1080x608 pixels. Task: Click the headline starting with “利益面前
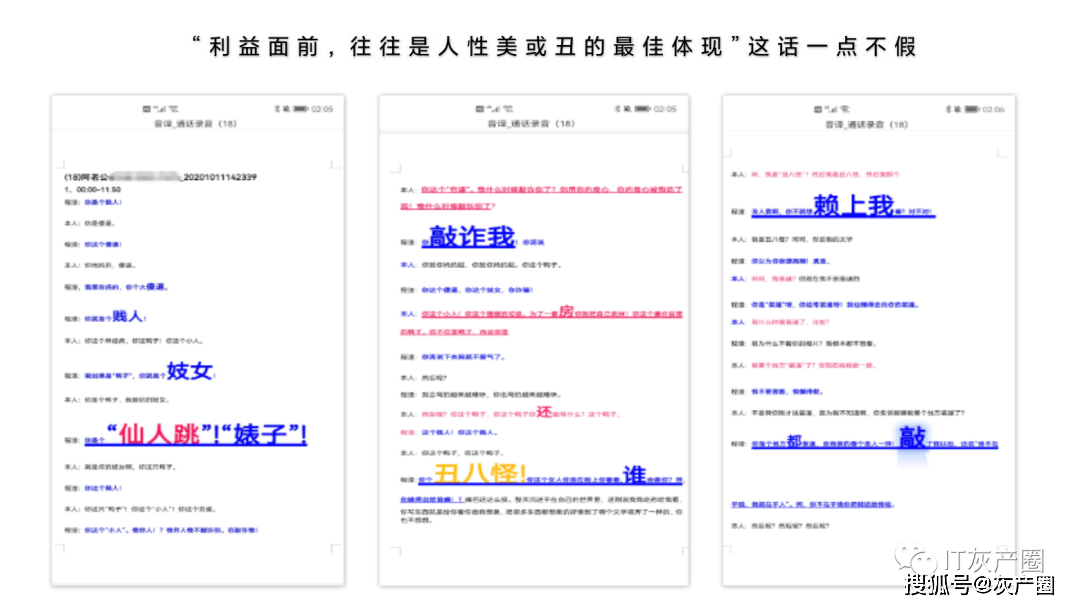point(554,47)
